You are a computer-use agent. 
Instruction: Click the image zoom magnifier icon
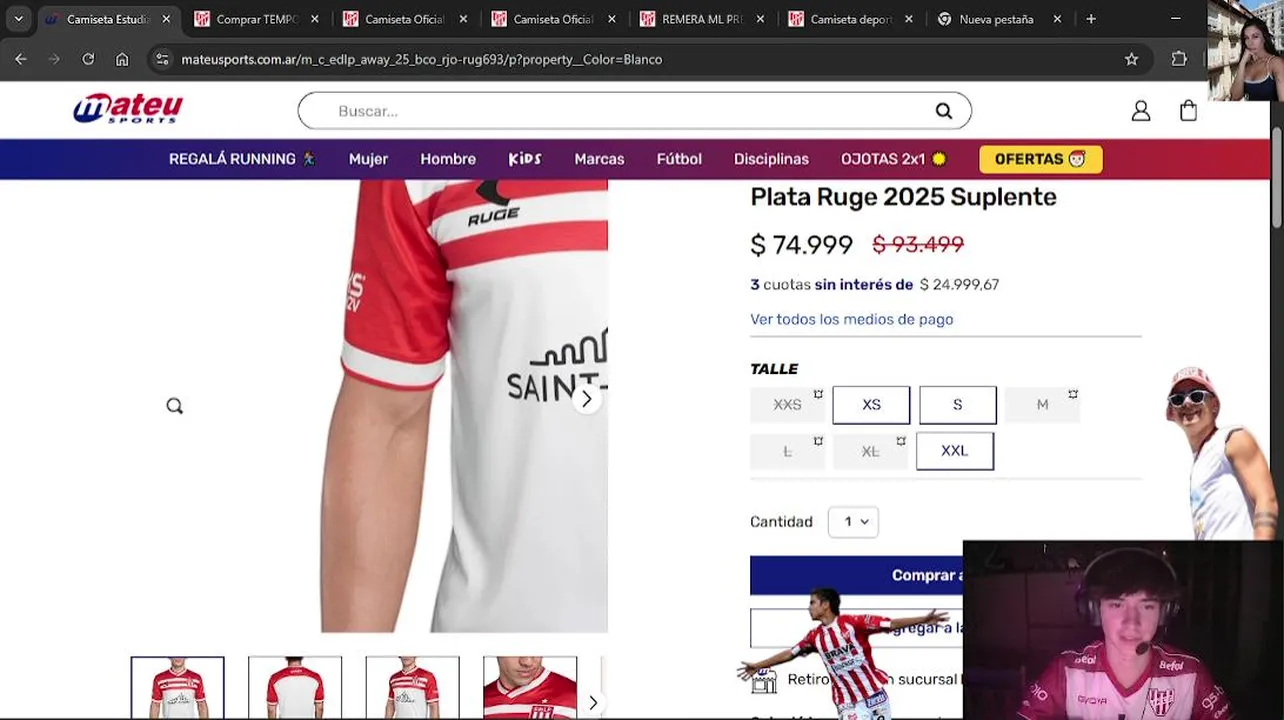coord(174,405)
